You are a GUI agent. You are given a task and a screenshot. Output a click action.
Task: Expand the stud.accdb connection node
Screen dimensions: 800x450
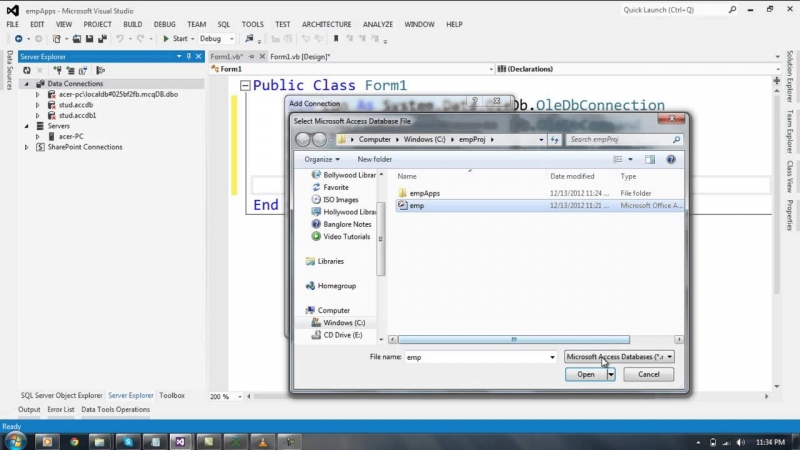38,104
